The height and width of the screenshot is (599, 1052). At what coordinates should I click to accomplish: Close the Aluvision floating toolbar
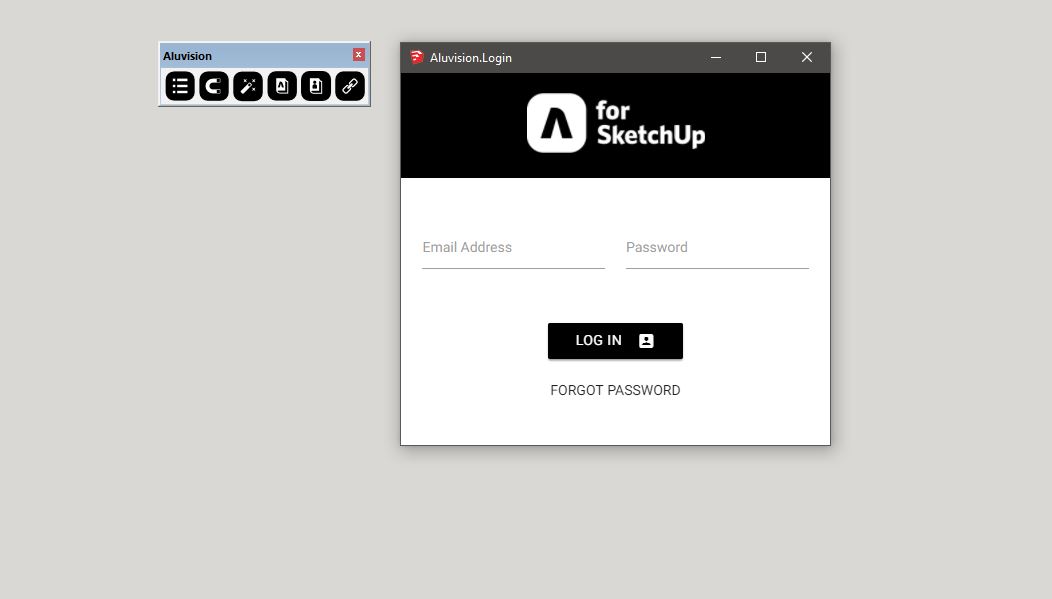point(359,55)
